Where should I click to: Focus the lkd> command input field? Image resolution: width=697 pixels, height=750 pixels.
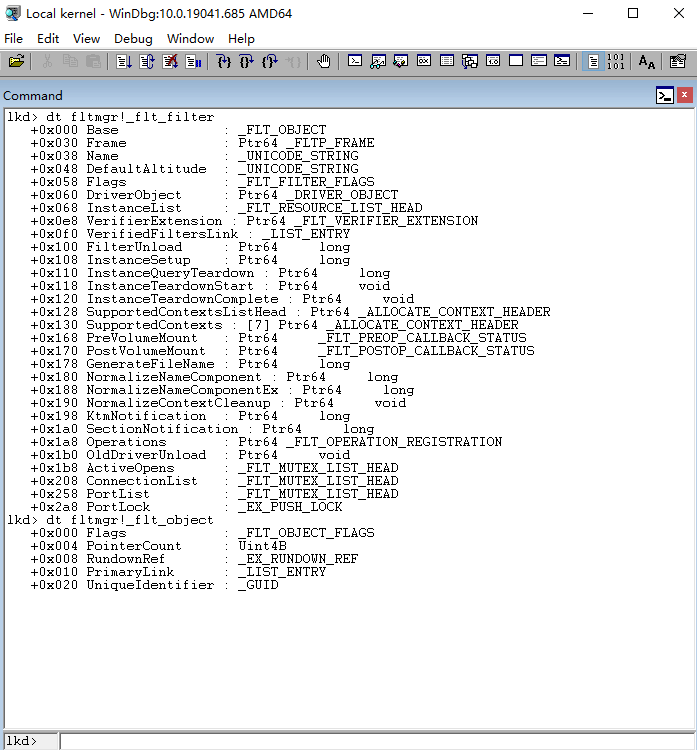tap(377, 741)
